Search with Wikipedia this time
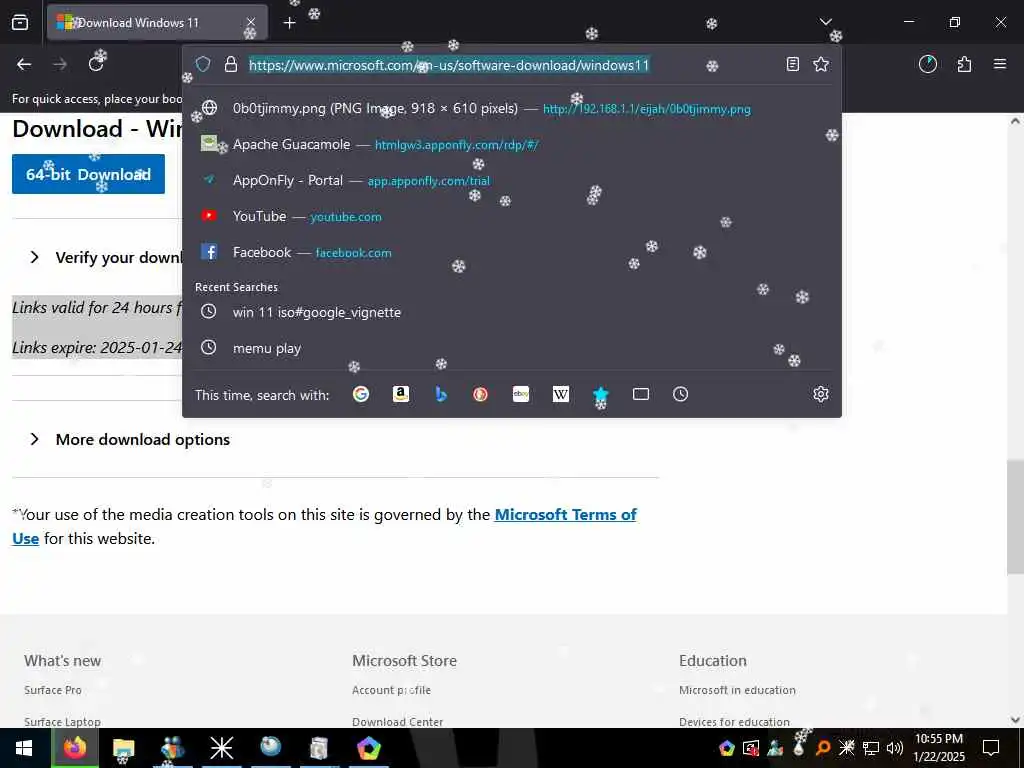This screenshot has width=1024, height=768. coord(561,394)
